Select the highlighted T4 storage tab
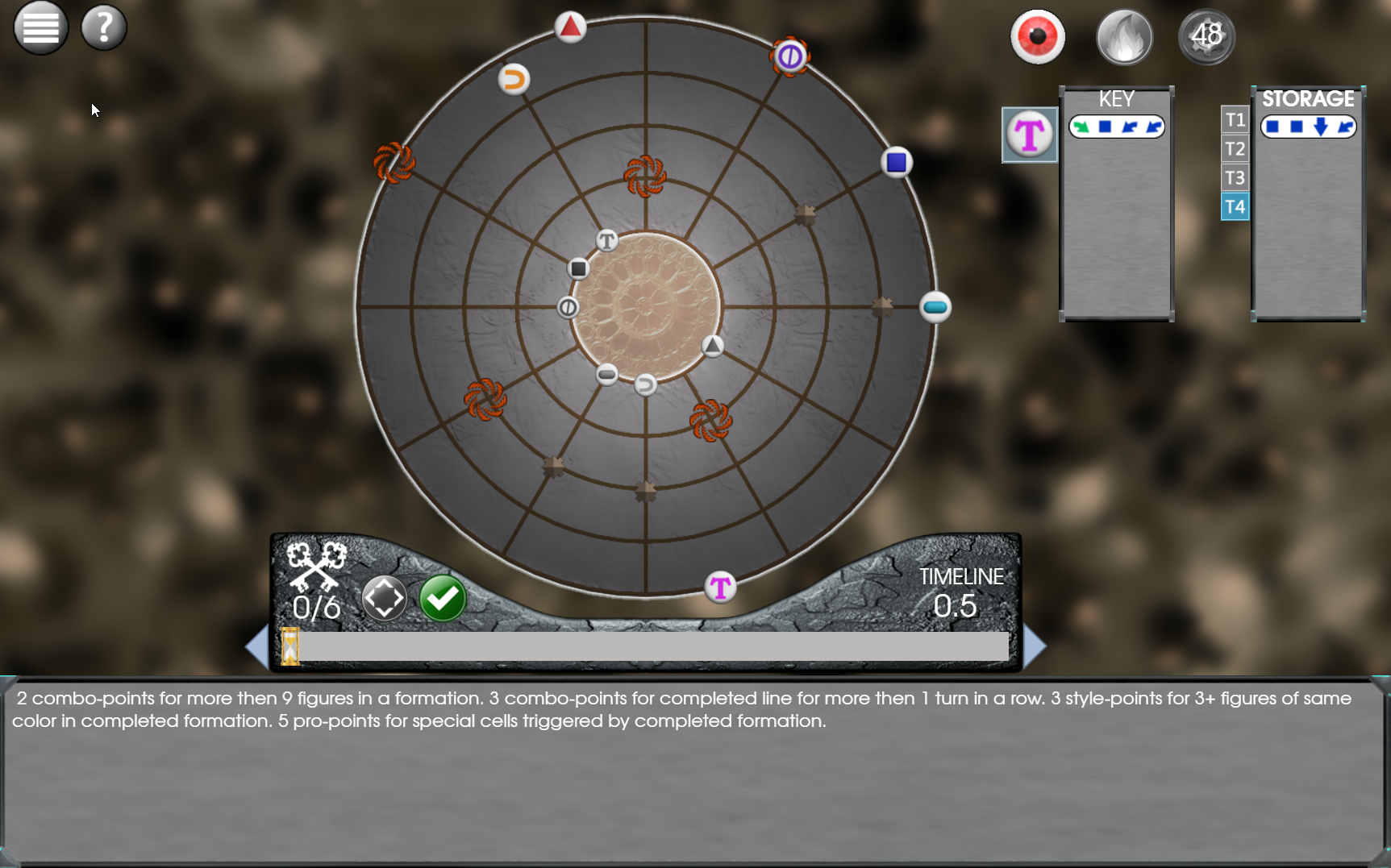Image resolution: width=1391 pixels, height=868 pixels. (x=1235, y=207)
